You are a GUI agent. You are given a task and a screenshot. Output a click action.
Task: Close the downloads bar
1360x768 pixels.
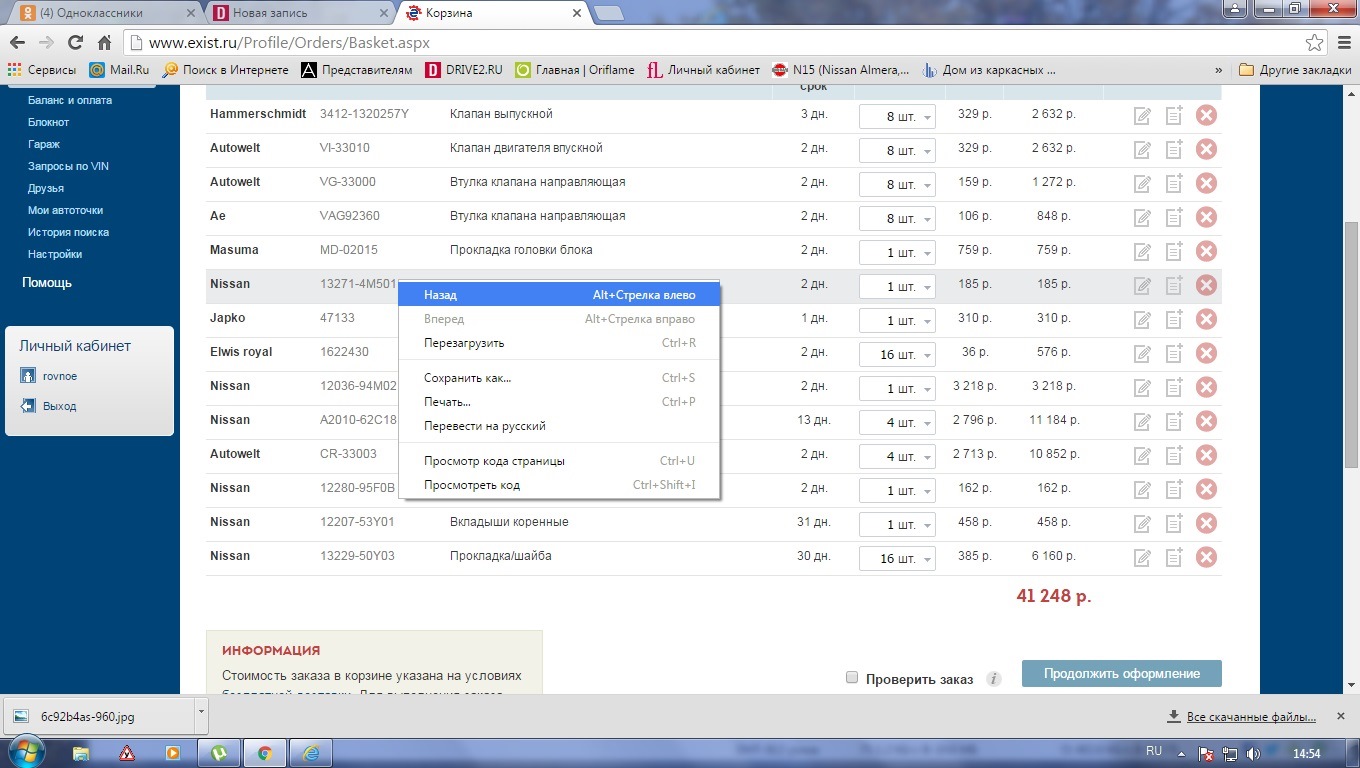[x=1343, y=715]
